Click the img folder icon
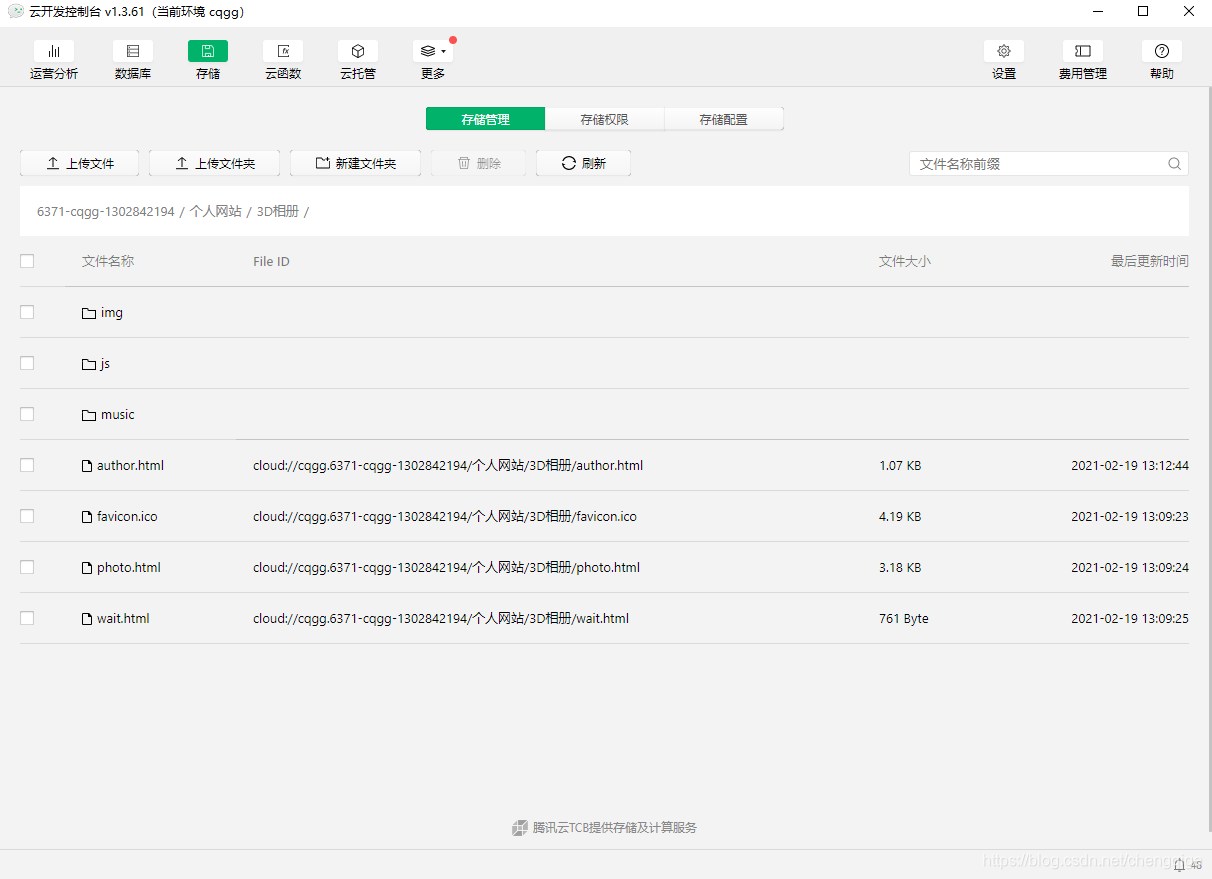The image size is (1212, 879). pyautogui.click(x=89, y=313)
